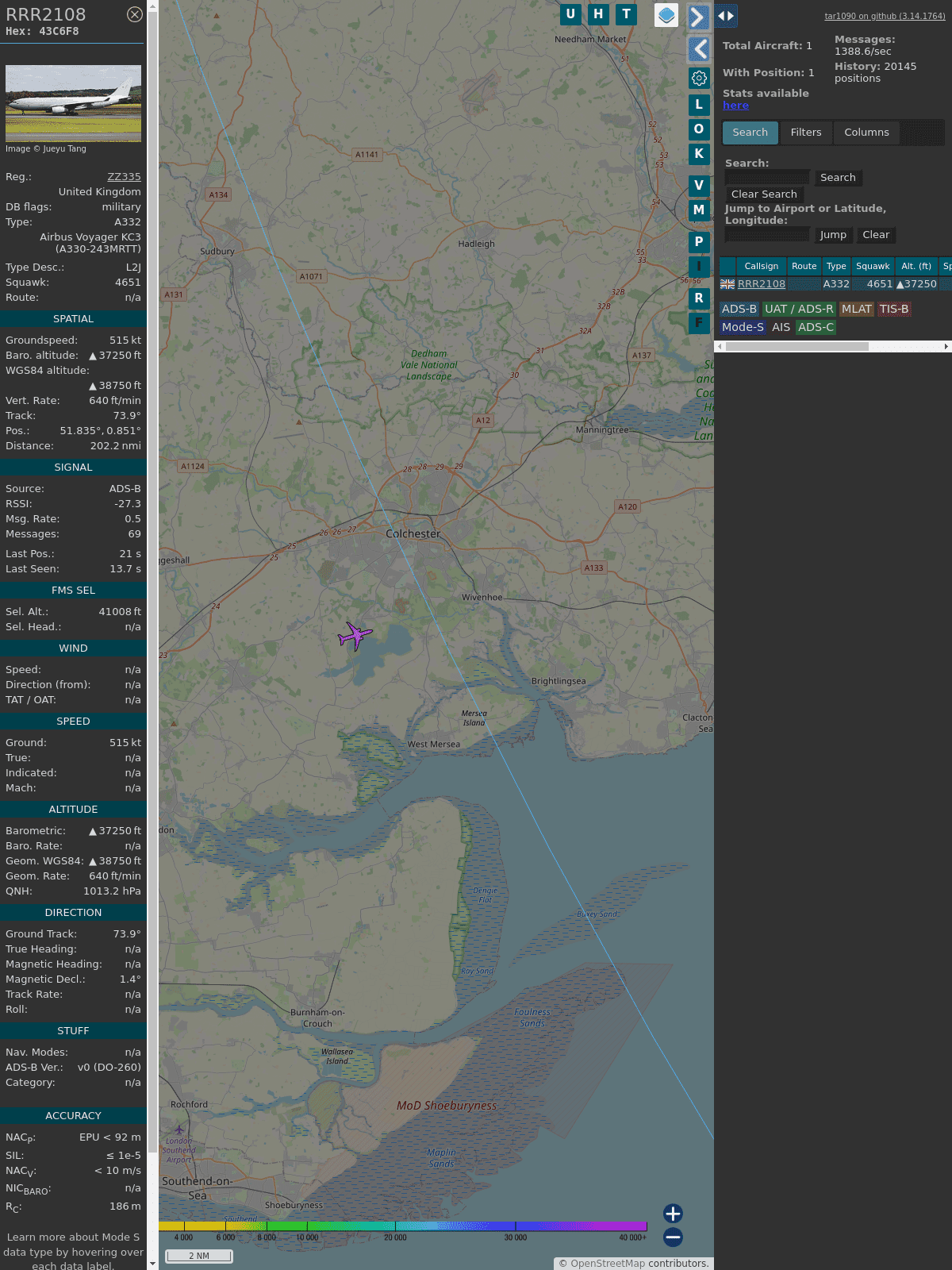Open the settings gear
The height and width of the screenshot is (1270, 952).
[699, 78]
